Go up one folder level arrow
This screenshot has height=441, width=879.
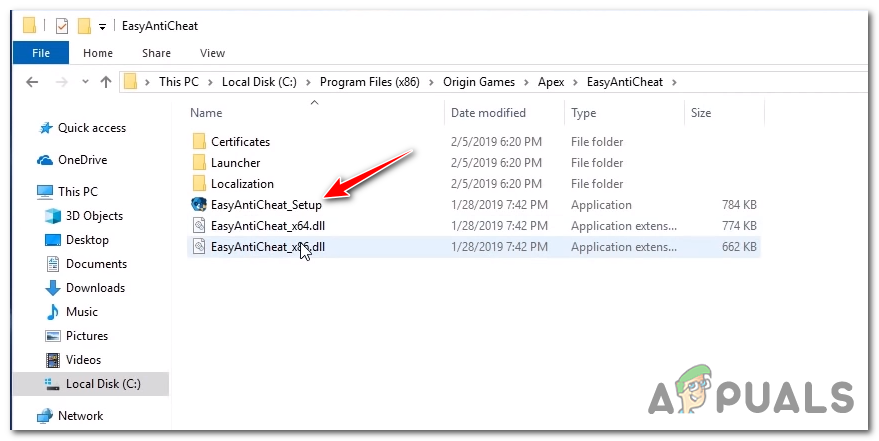105,82
